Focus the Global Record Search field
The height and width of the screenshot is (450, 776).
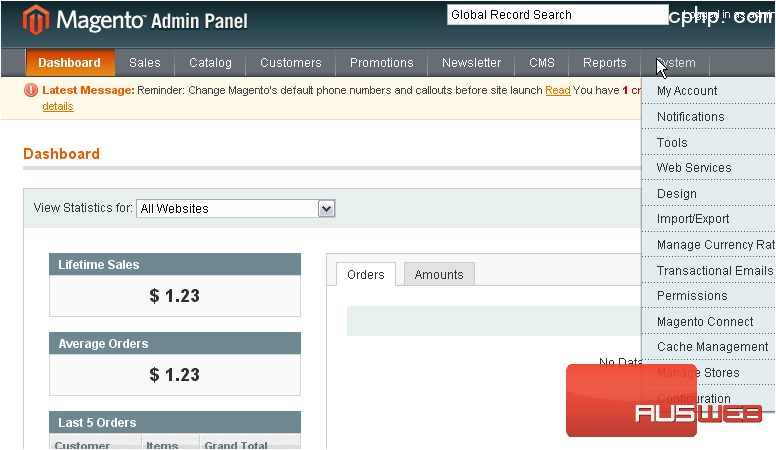point(558,15)
